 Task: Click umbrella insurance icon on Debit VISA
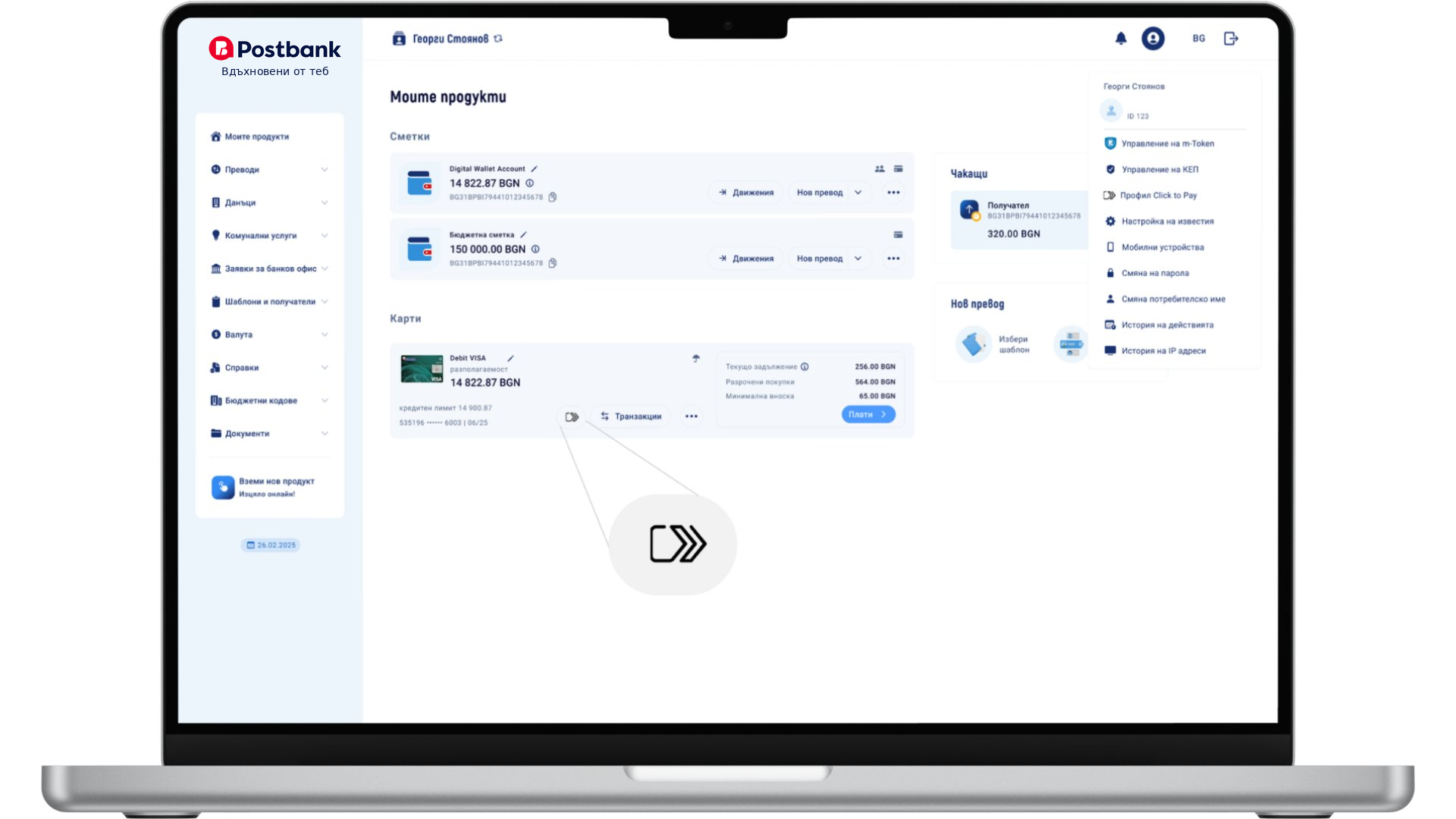(696, 359)
